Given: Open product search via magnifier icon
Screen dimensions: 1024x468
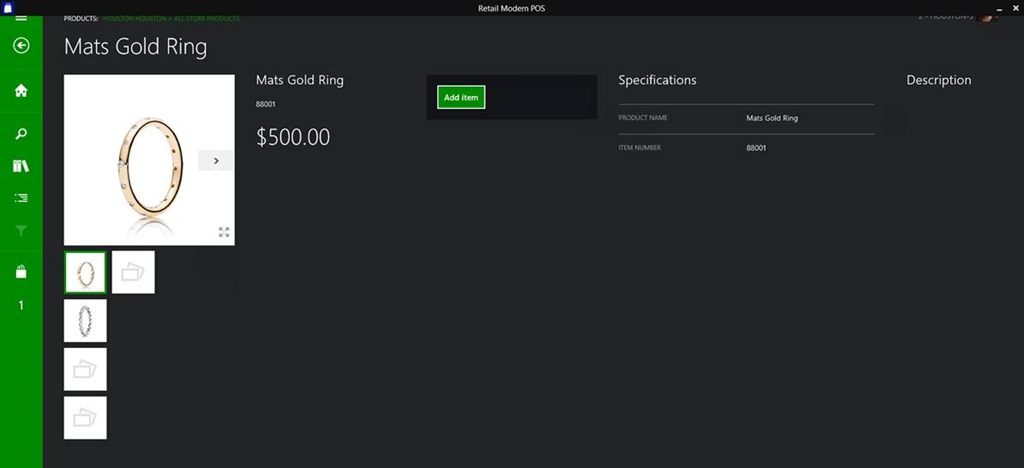Looking at the screenshot, I should [21, 134].
